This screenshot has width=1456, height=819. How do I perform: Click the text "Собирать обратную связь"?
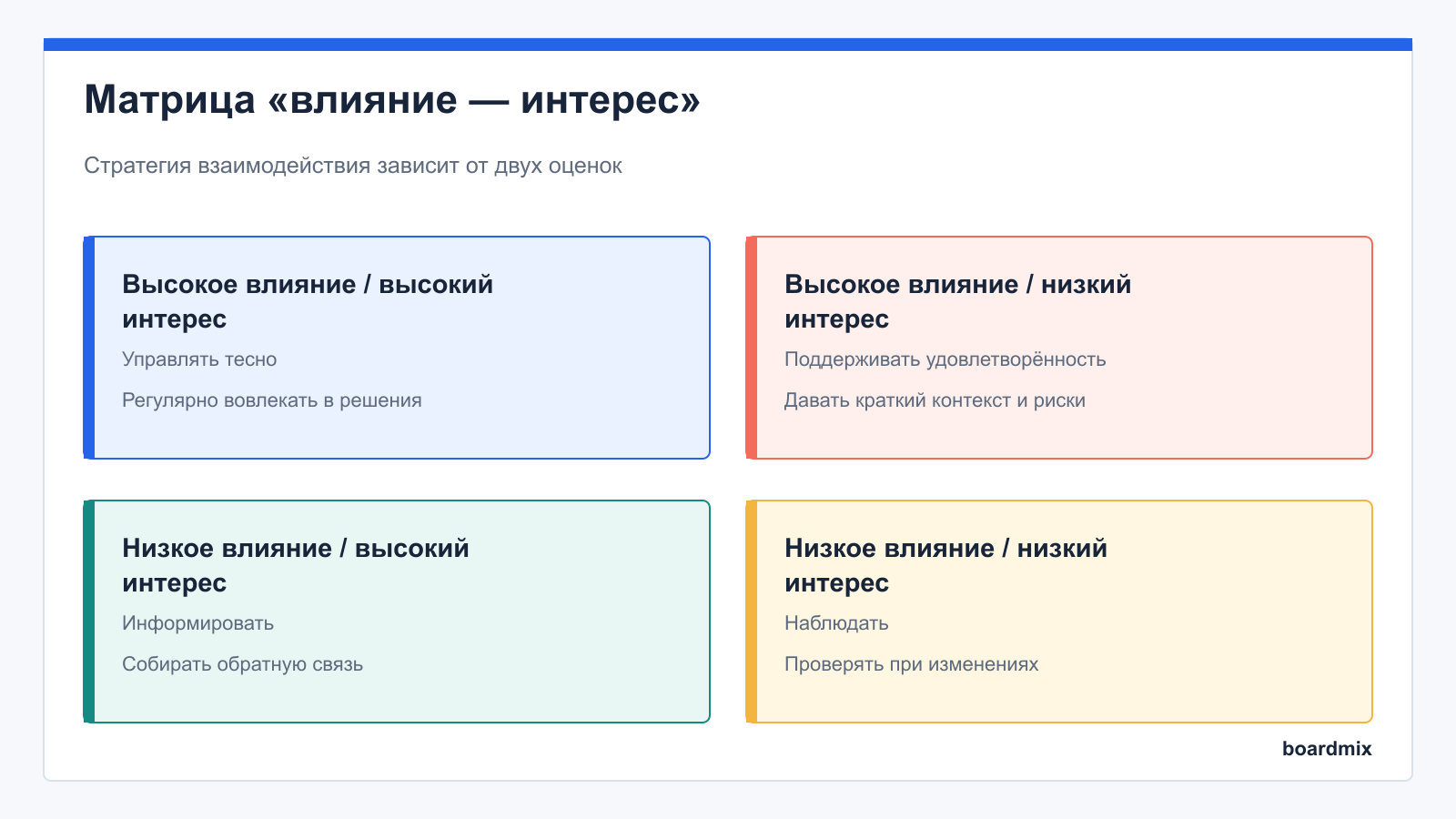243,664
